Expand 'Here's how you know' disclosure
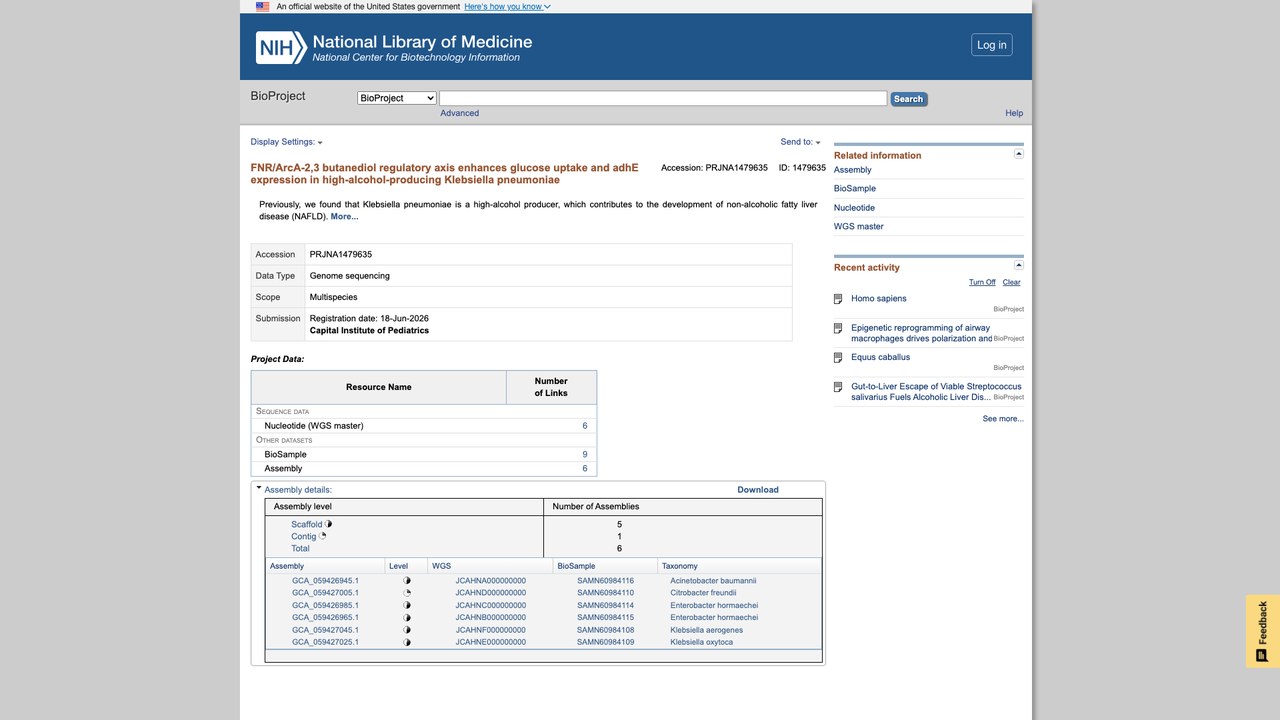This screenshot has width=1280, height=720. pyautogui.click(x=507, y=7)
